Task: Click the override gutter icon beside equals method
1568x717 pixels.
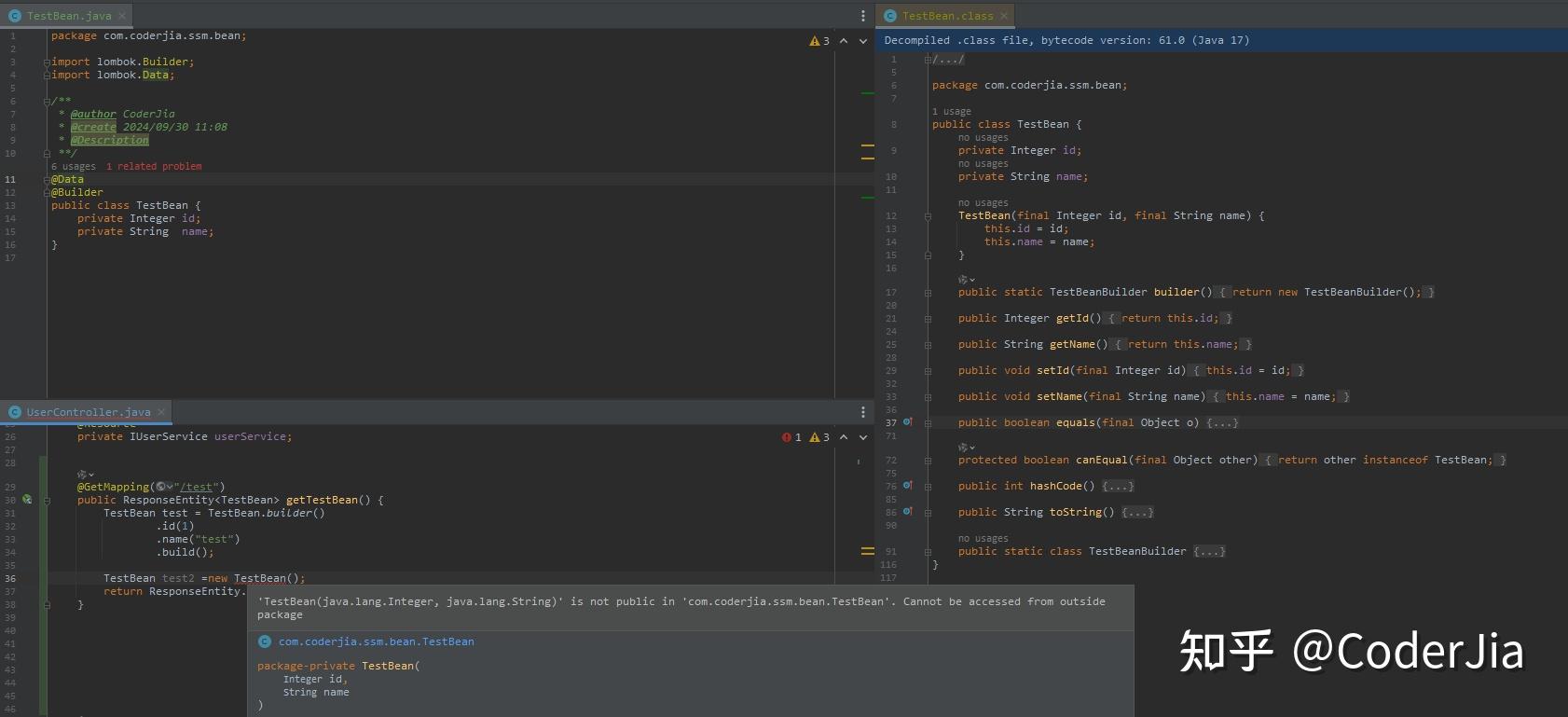Action: point(907,422)
